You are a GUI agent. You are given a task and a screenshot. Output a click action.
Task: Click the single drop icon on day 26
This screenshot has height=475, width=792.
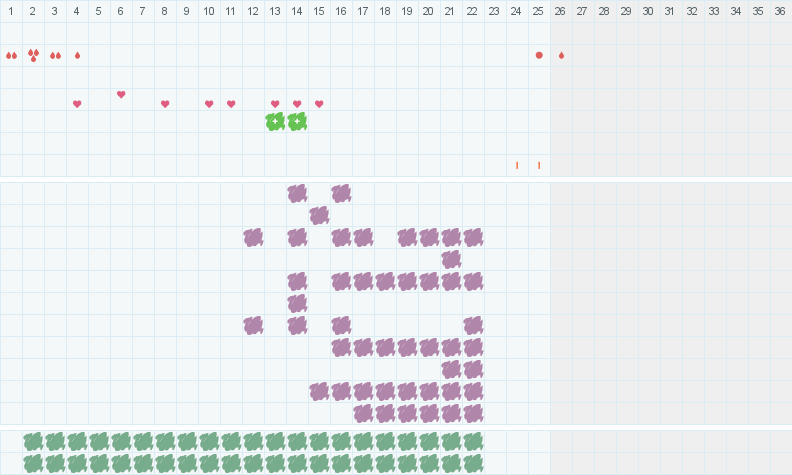561,55
